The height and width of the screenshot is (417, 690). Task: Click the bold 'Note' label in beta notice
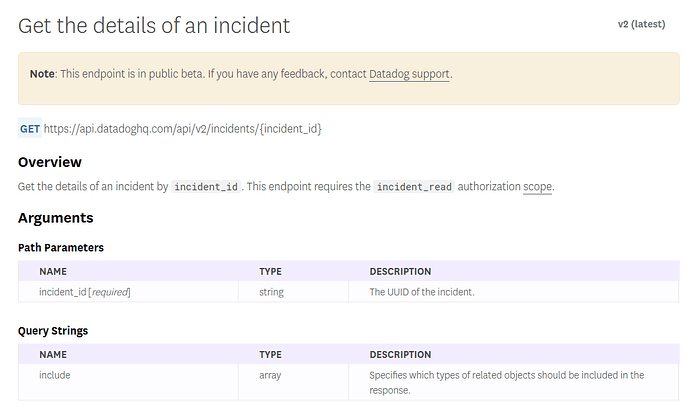coord(42,74)
